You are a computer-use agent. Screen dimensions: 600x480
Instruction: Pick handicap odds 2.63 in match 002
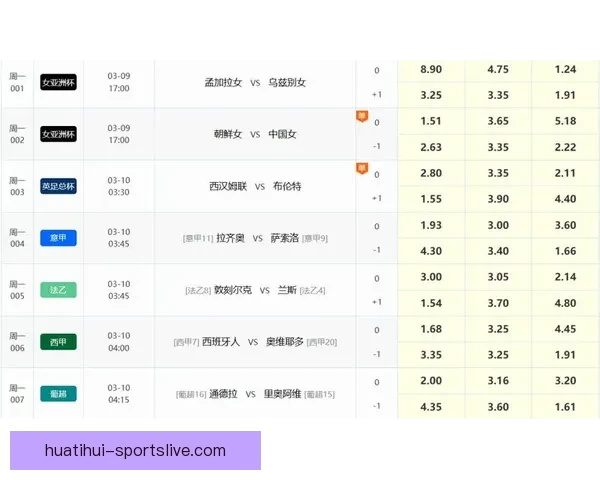click(x=431, y=147)
